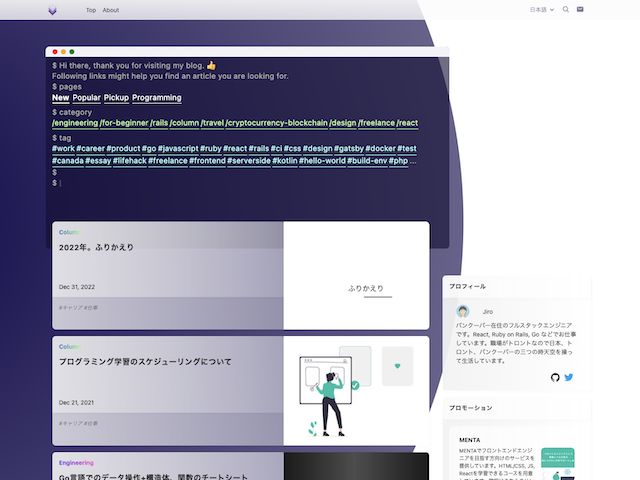Image resolution: width=640 pixels, height=480 pixels.
Task: Open the Top menu item
Action: coord(91,10)
